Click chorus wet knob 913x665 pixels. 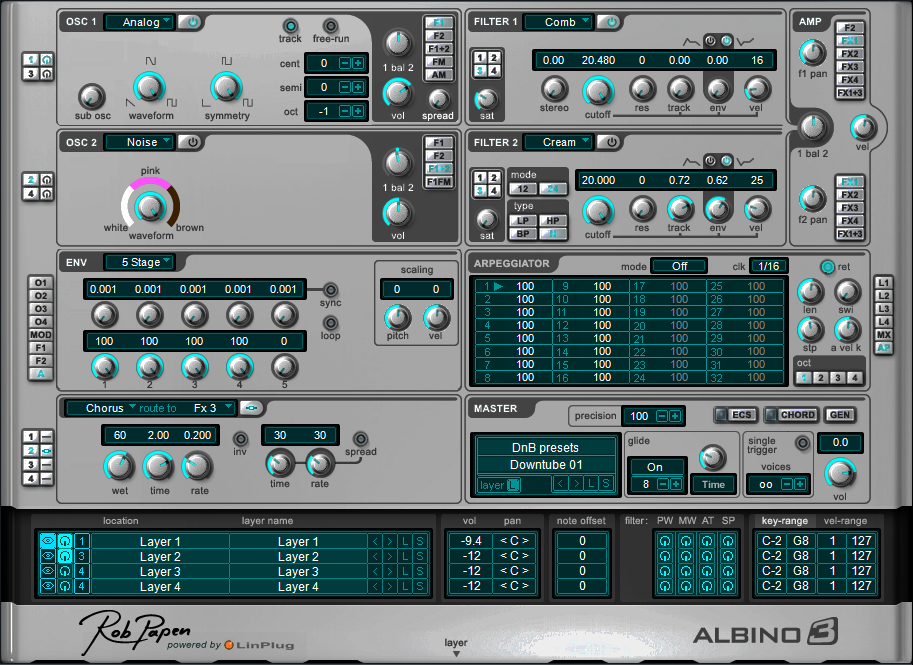119,466
